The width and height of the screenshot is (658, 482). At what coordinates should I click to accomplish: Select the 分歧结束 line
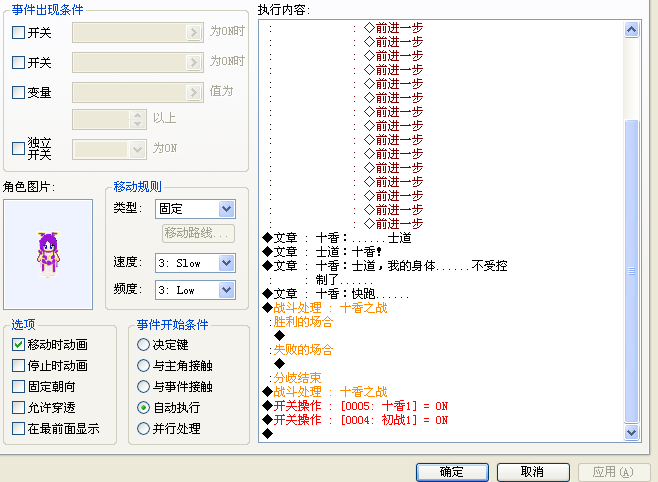297,378
